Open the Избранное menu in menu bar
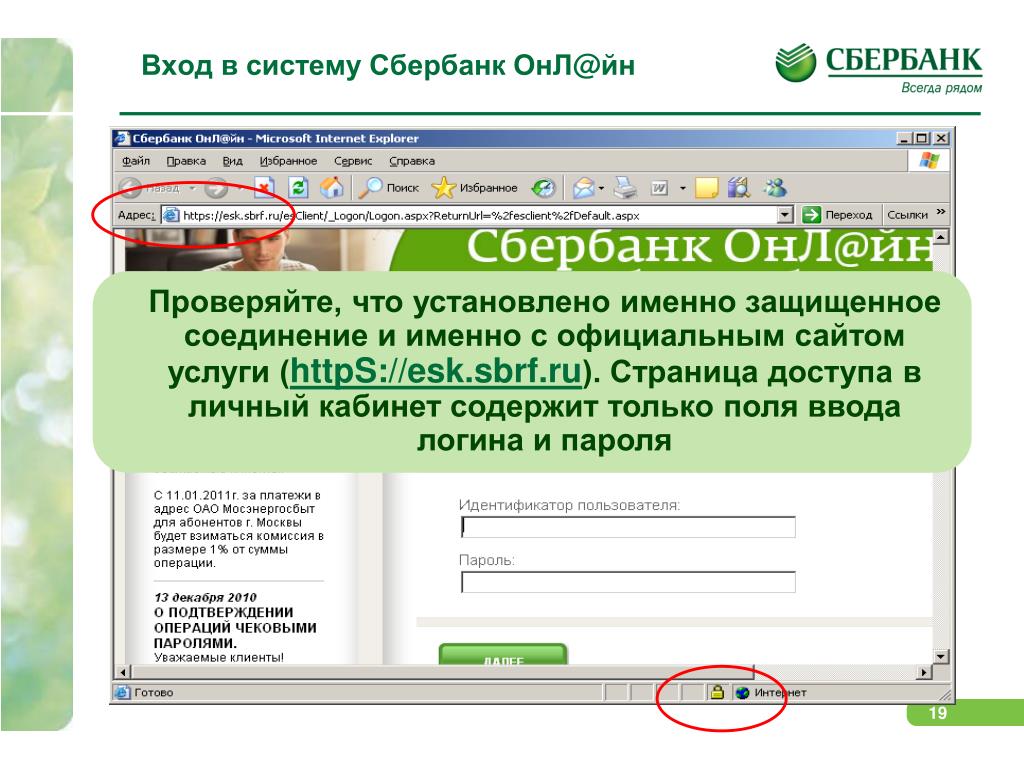This screenshot has width=1024, height=768. click(x=288, y=161)
